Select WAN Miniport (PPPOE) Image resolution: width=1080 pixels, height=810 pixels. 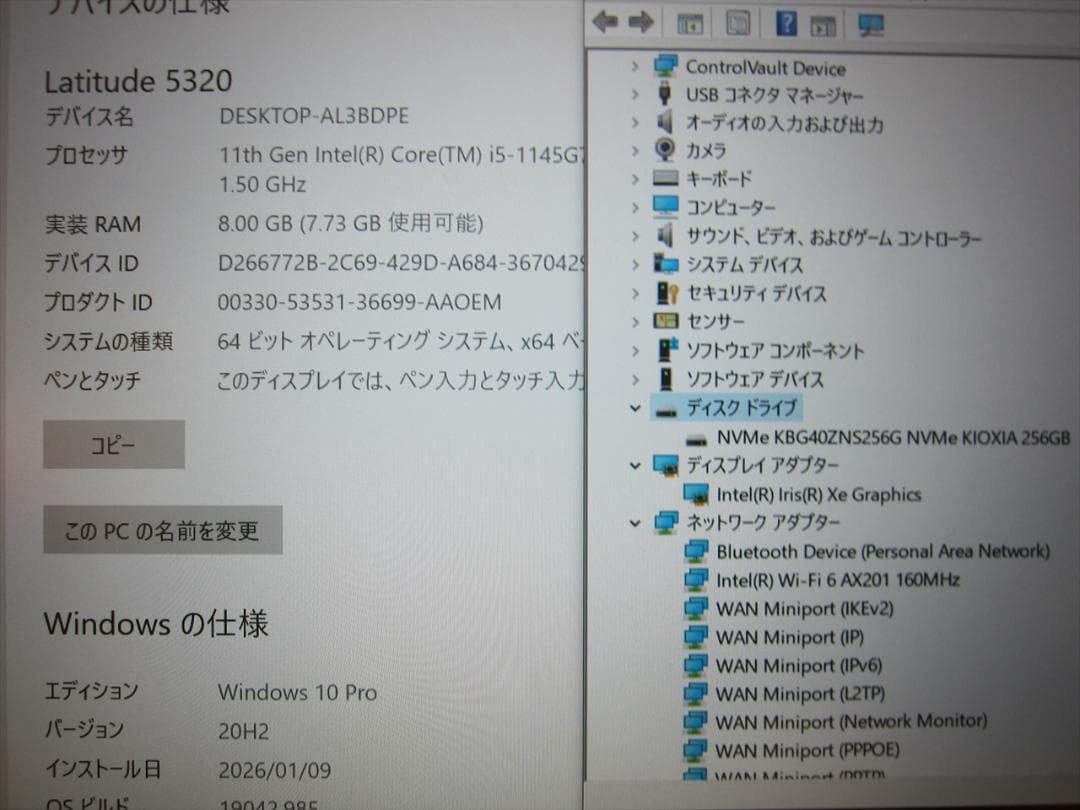807,750
